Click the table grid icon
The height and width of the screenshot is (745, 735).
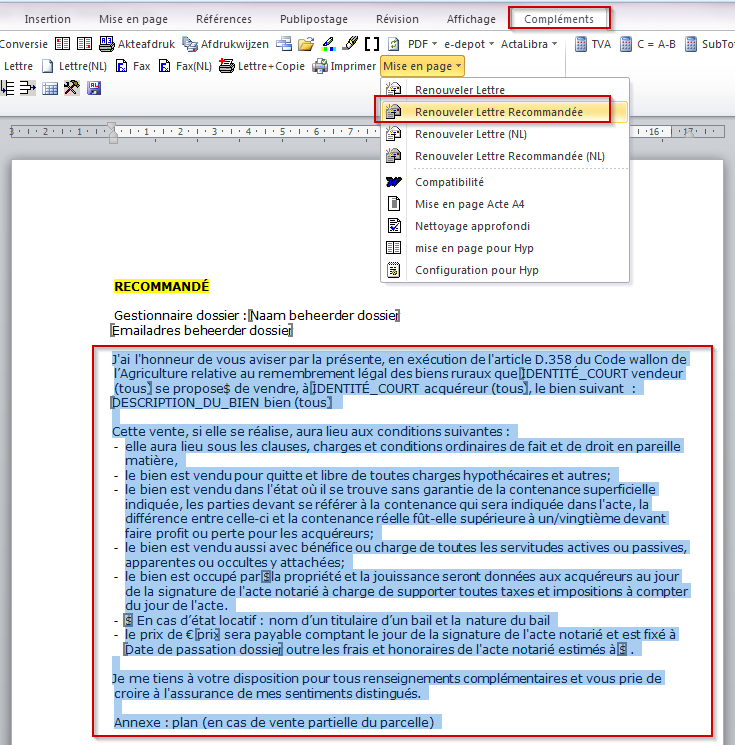[x=50, y=88]
